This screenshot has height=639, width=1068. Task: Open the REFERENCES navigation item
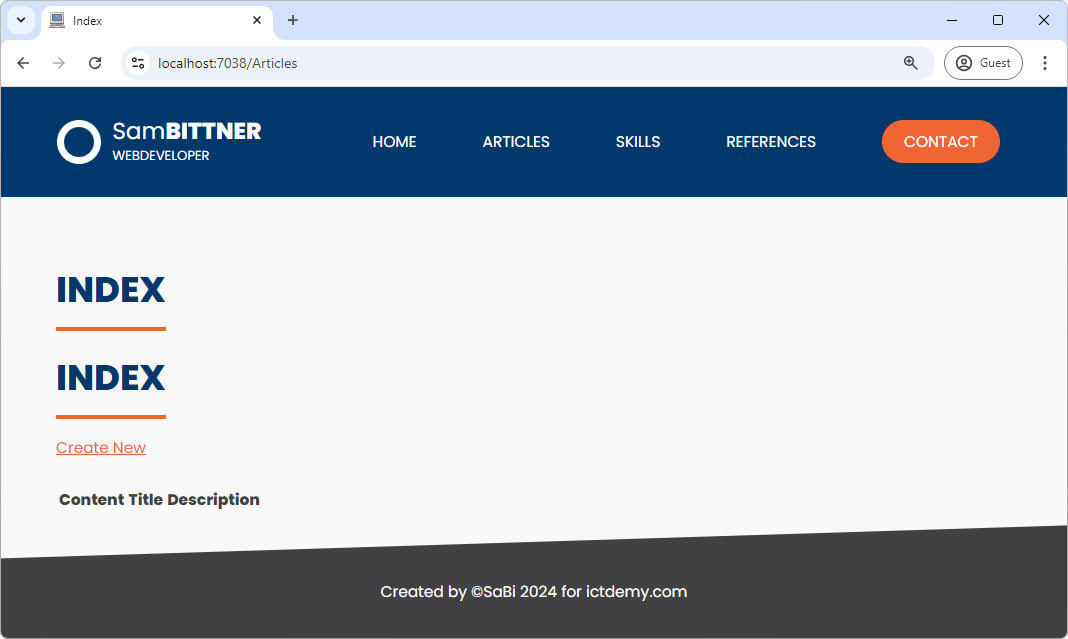[770, 142]
